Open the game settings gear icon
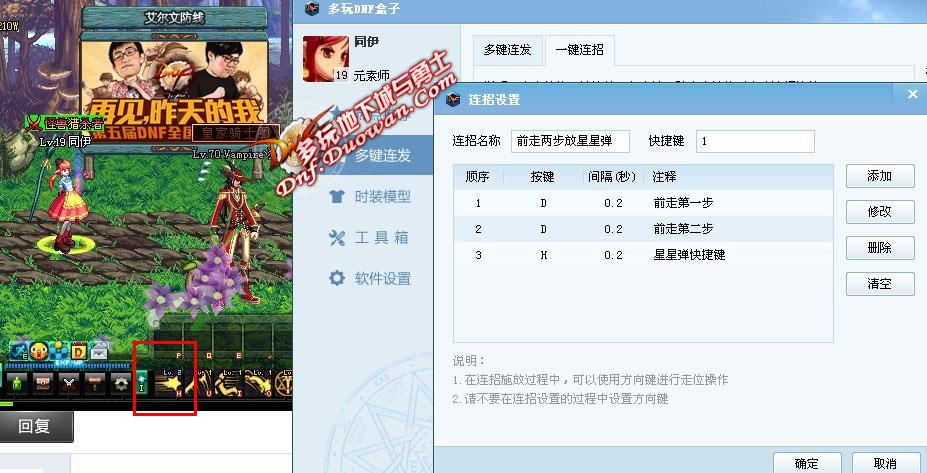927x473 pixels. 121,384
